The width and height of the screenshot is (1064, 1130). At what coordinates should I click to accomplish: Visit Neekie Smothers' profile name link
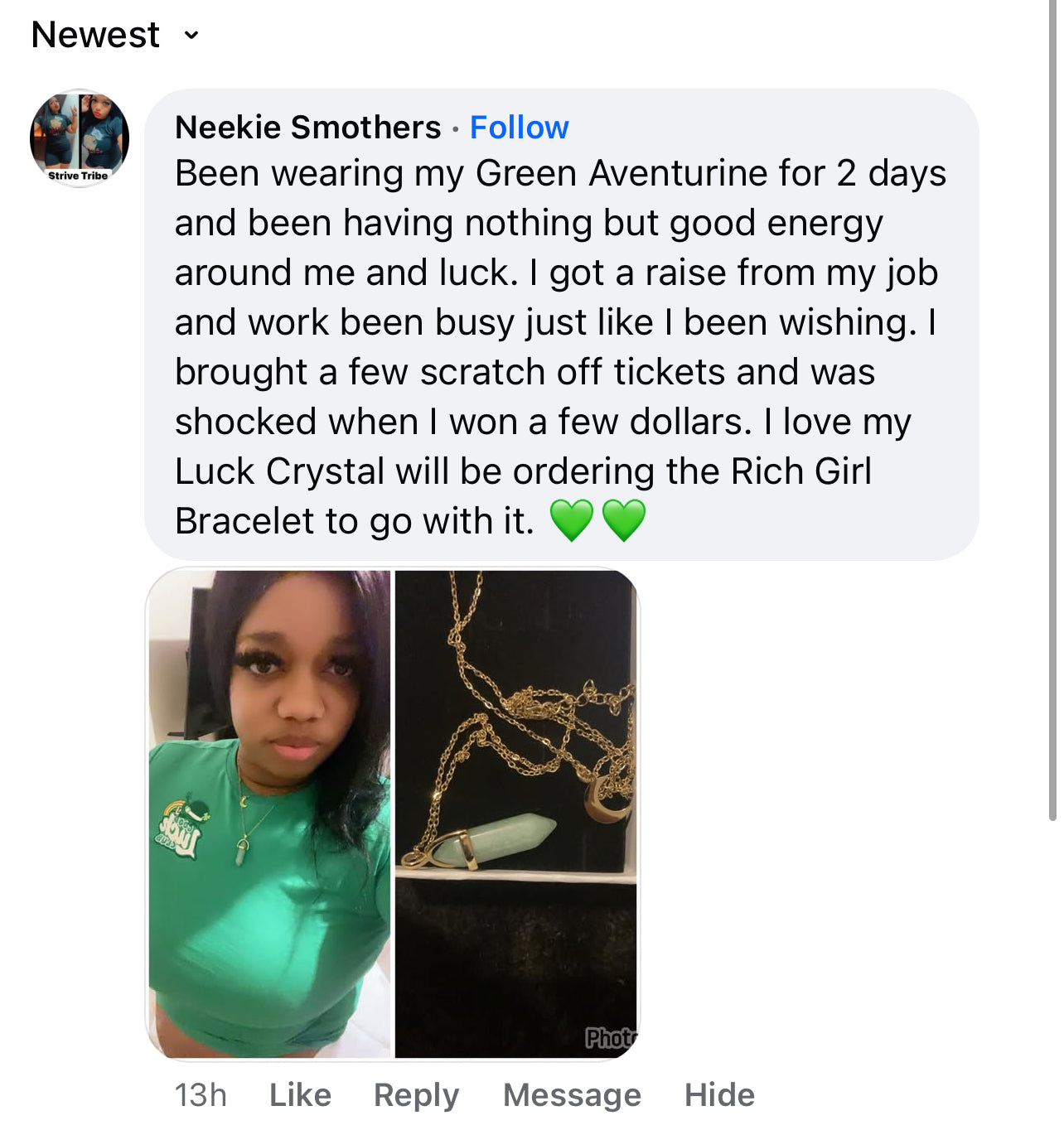pos(307,128)
